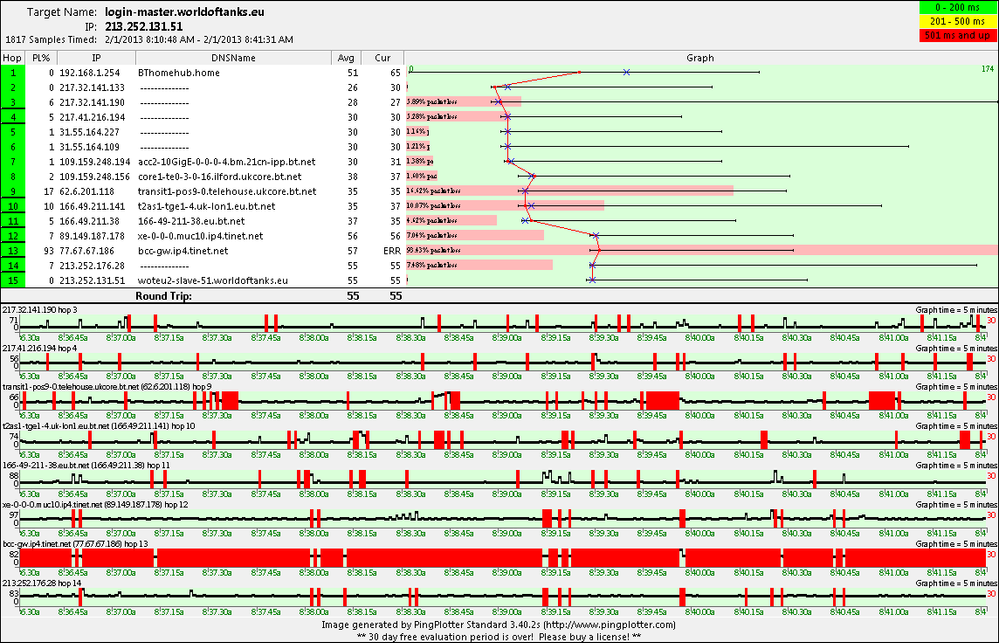Select the green hop 15 number cell

pos(13,280)
